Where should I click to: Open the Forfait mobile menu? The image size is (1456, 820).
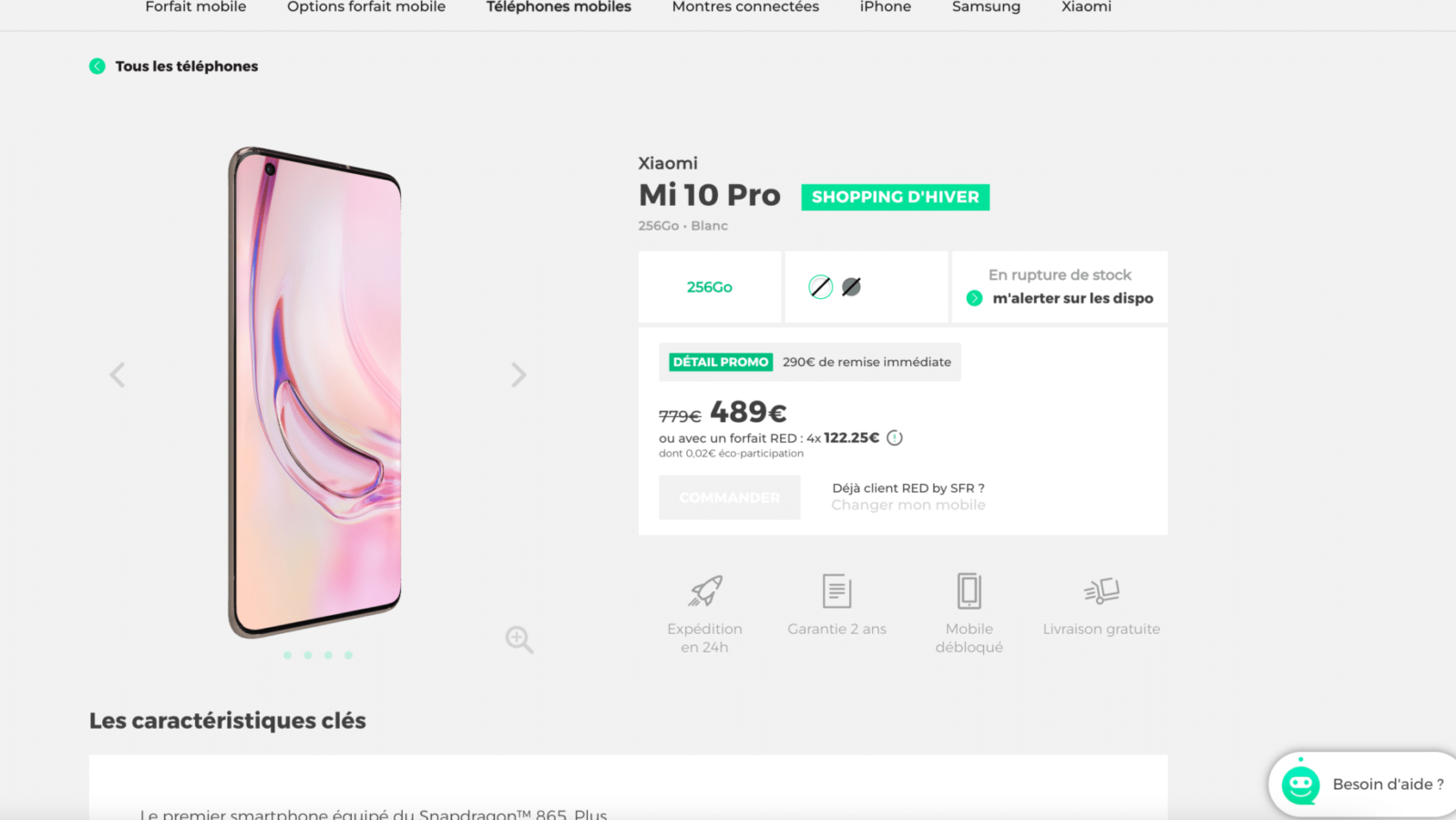click(x=196, y=7)
